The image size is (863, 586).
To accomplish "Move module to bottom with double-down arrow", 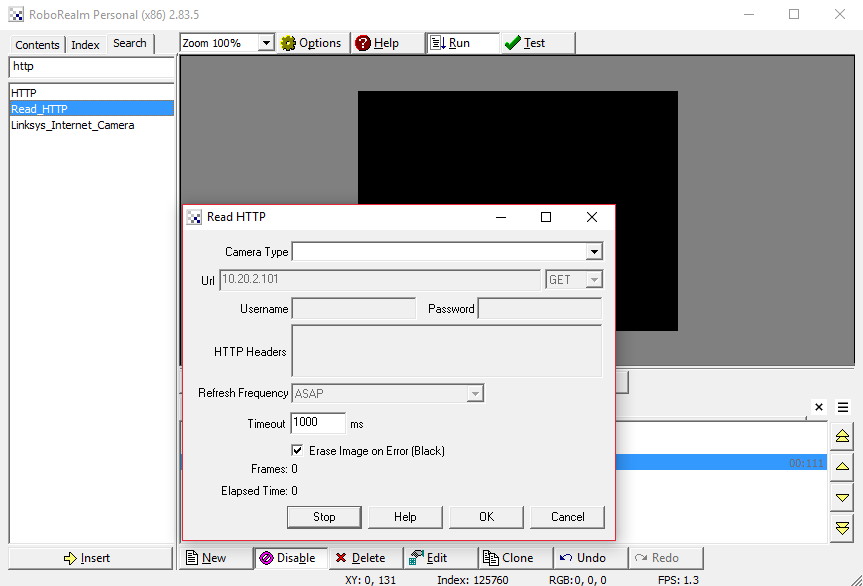I will coord(842,527).
